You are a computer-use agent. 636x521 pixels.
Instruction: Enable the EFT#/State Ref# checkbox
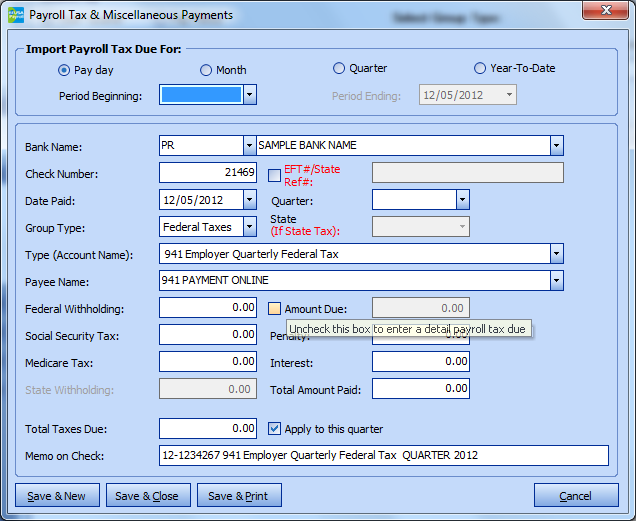(x=275, y=175)
